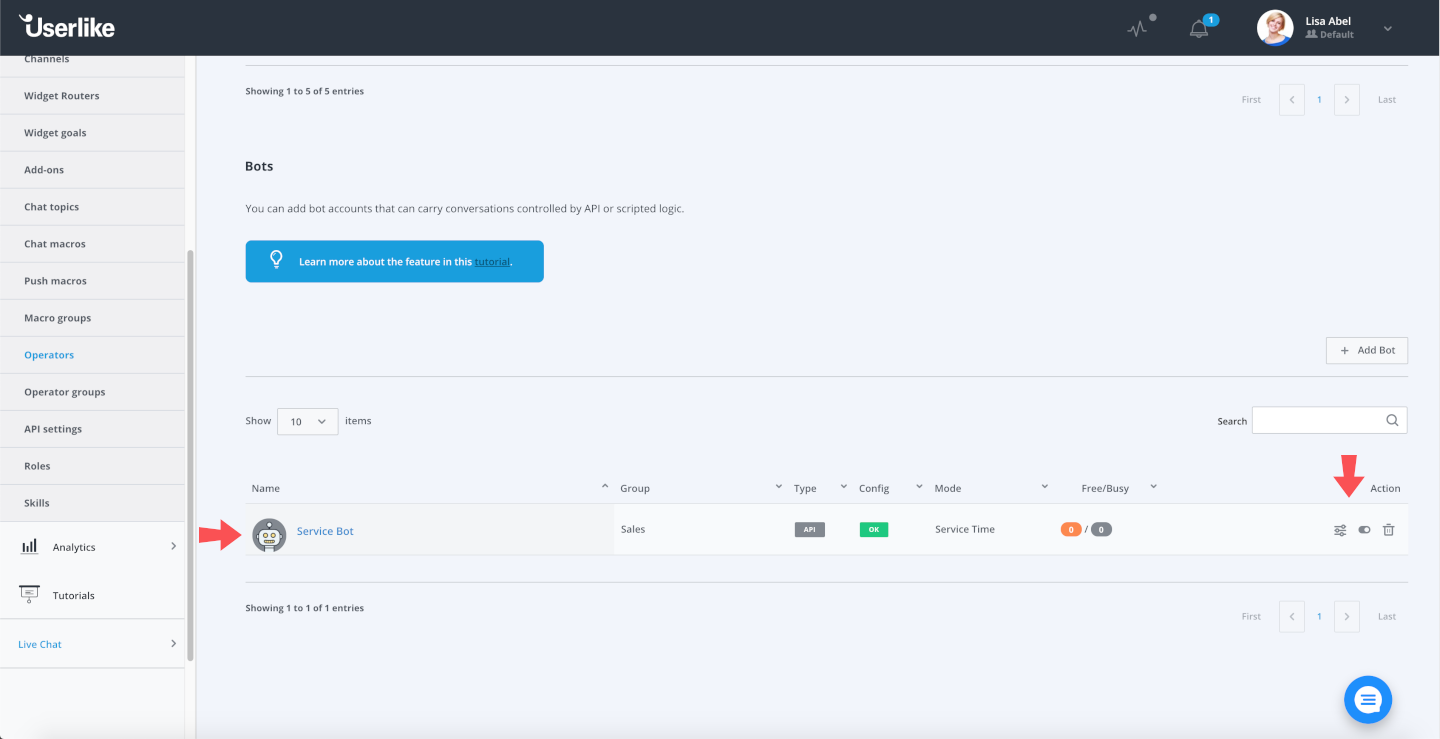Click the activity pulse icon

click(x=1138, y=29)
